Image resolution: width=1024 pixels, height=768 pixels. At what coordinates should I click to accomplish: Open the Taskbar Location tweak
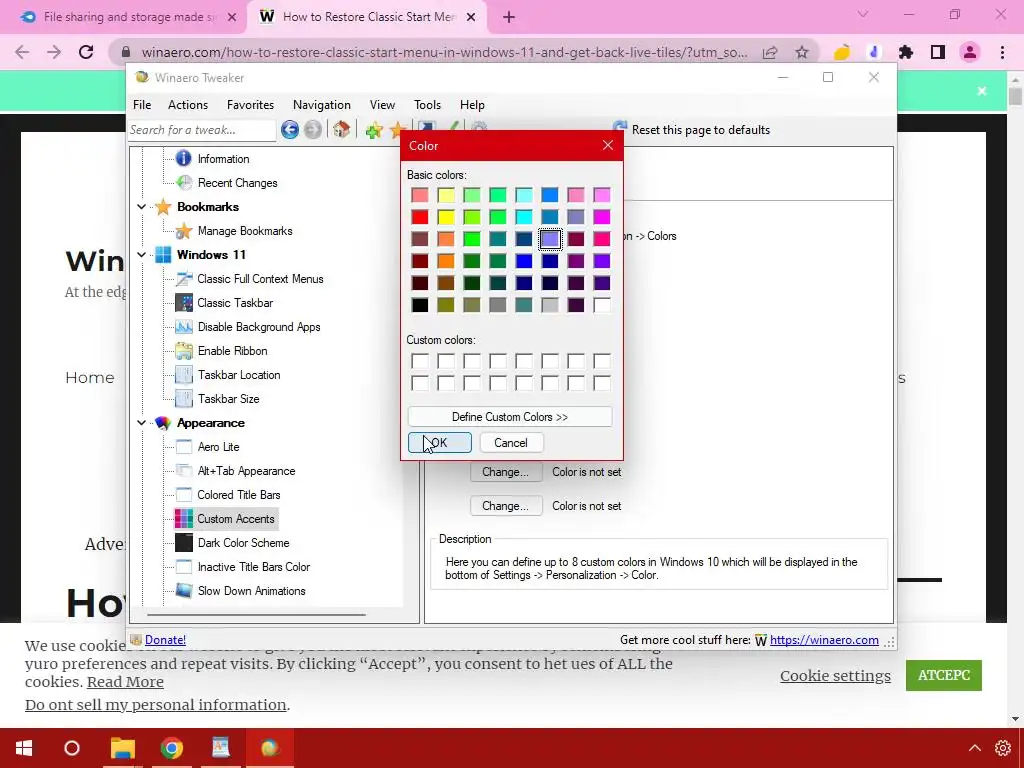tap(239, 375)
